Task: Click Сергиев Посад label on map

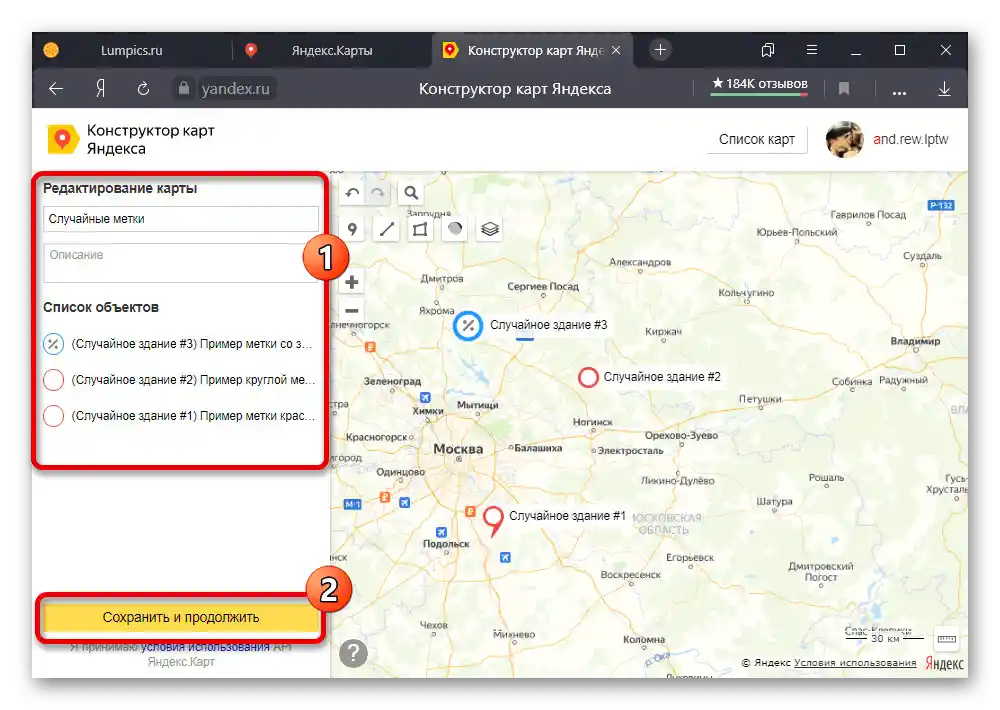Action: click(543, 286)
